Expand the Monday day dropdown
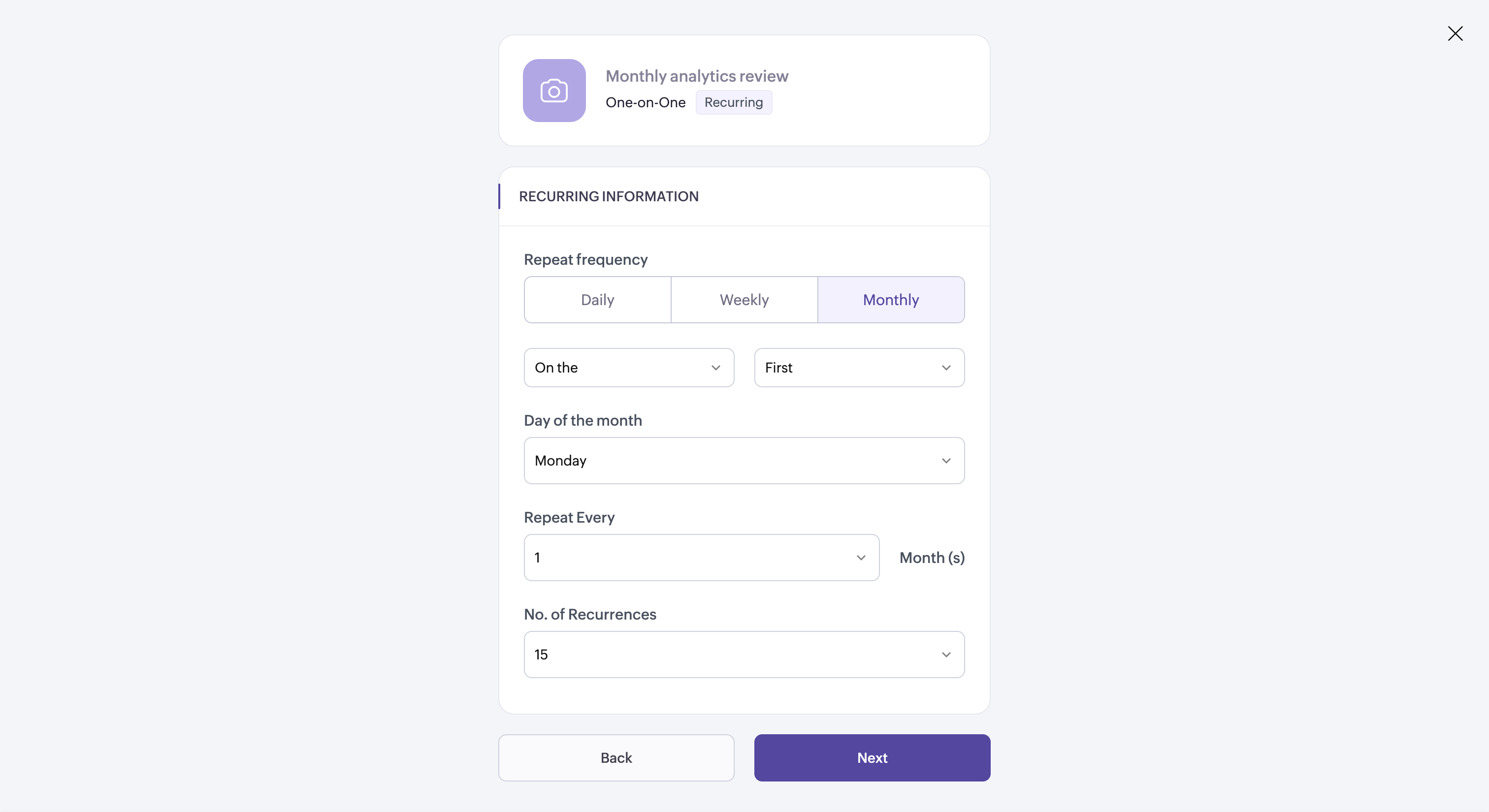Viewport: 1489px width, 812px height. pos(744,460)
